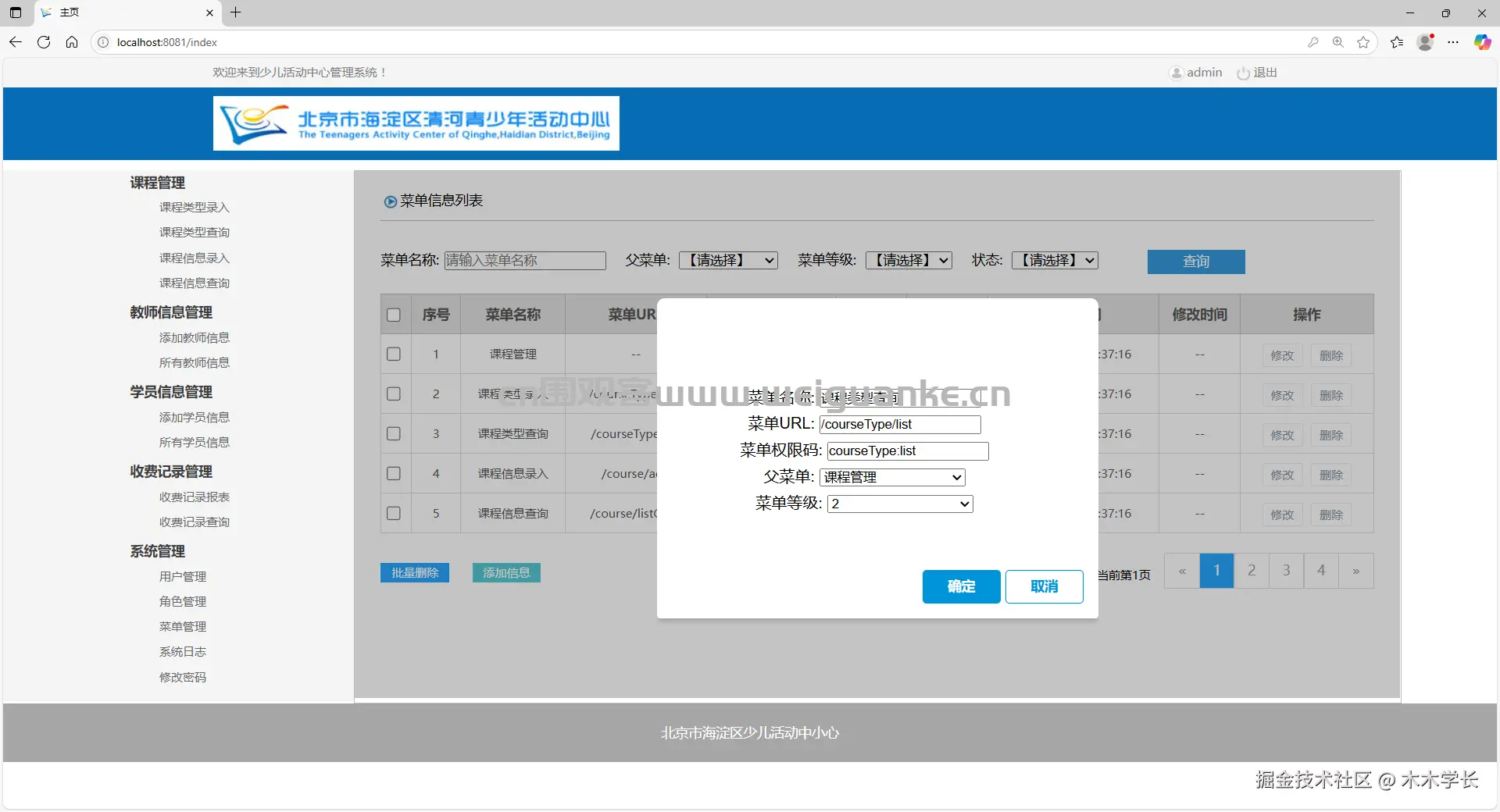
Task: Open the favorites list icon
Action: [x=1397, y=42]
